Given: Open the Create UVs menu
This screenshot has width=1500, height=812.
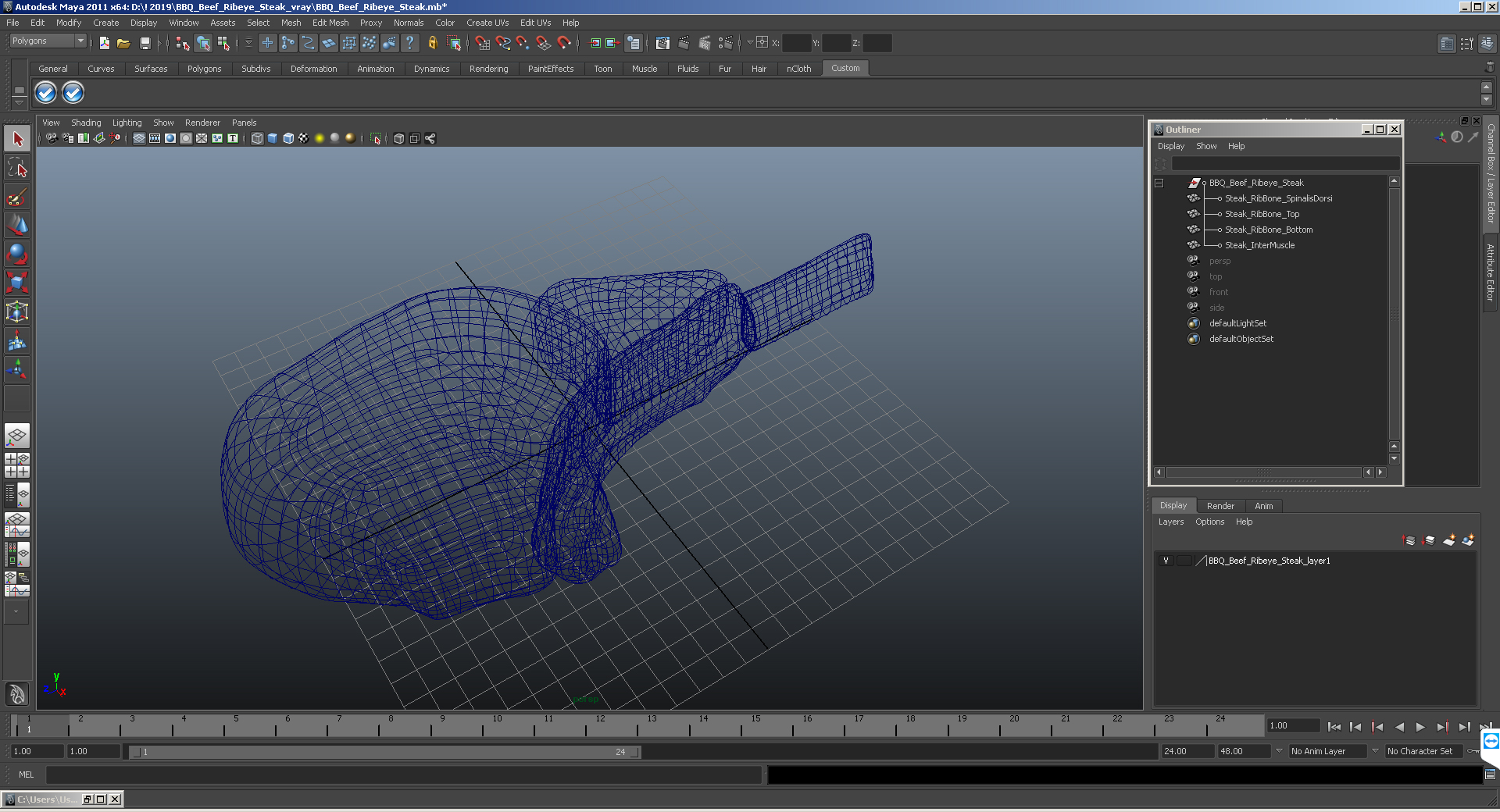Looking at the screenshot, I should pyautogui.click(x=487, y=23).
